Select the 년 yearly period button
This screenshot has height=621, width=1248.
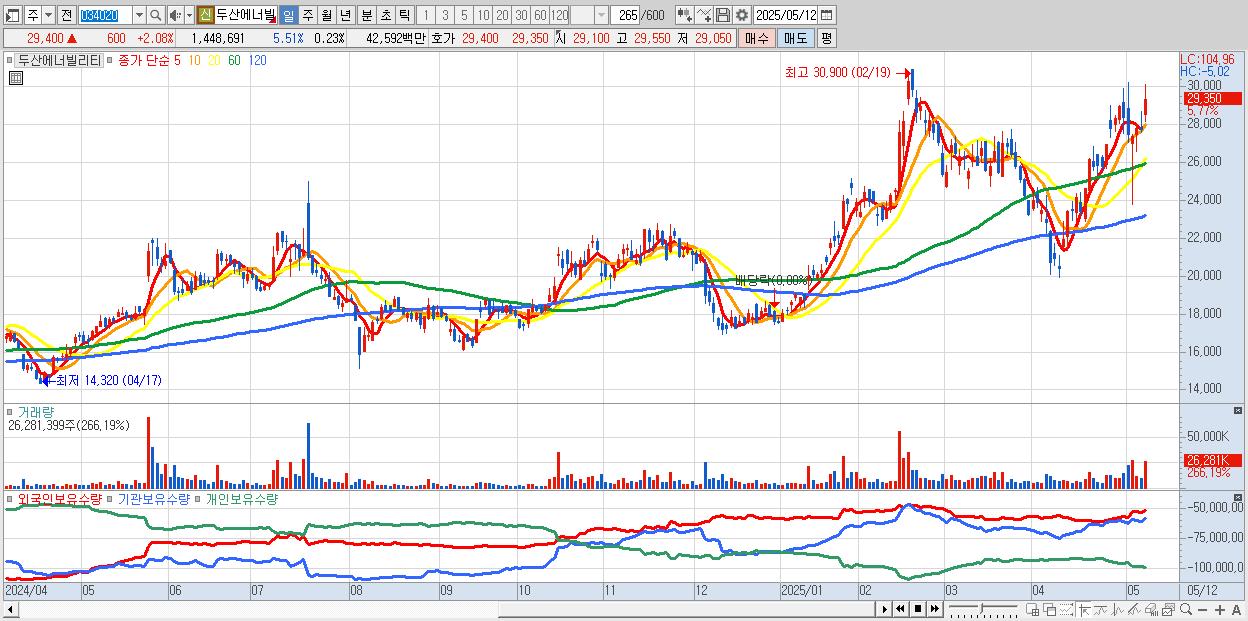click(x=346, y=16)
